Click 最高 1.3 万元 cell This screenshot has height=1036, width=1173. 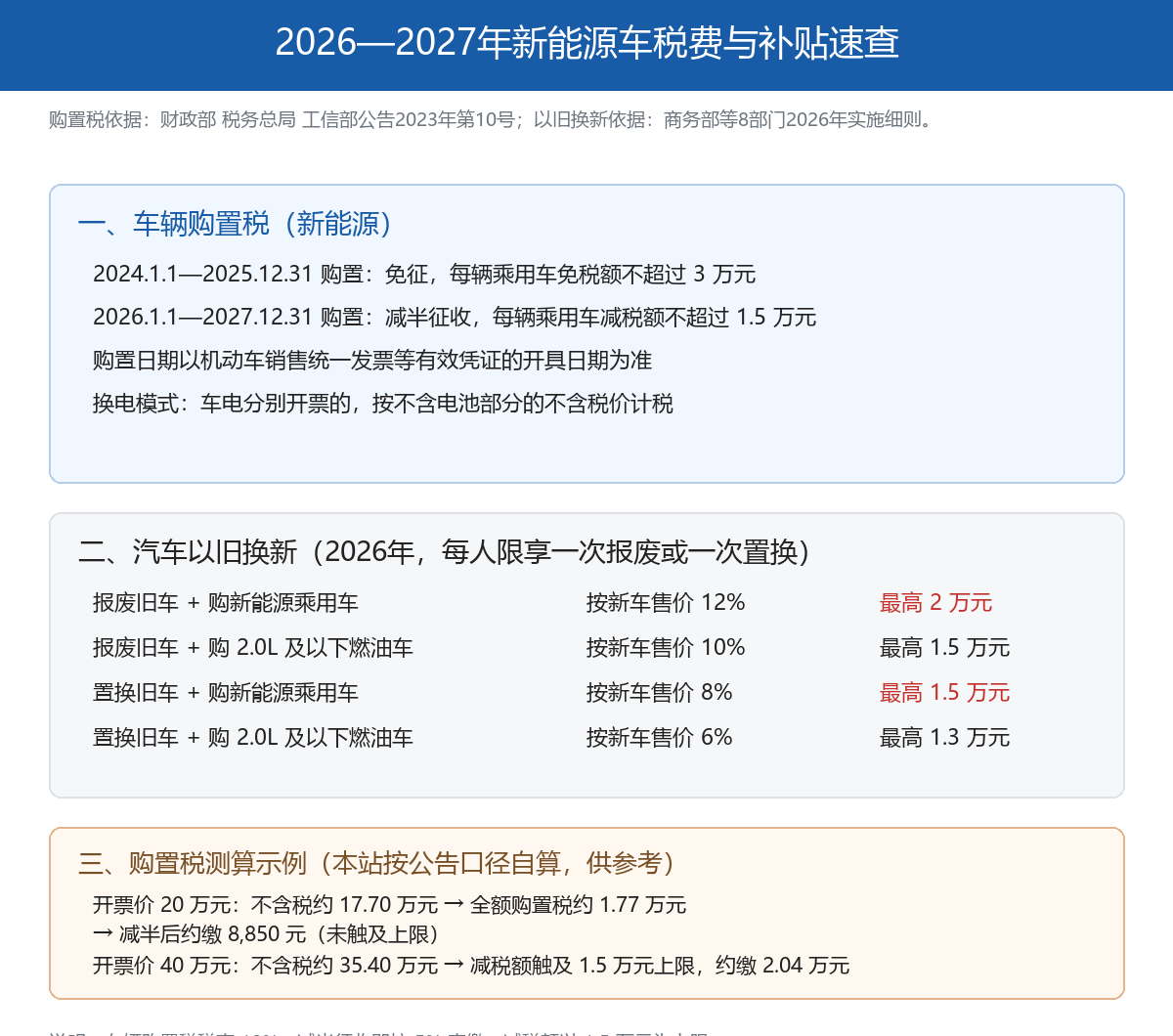pos(944,738)
